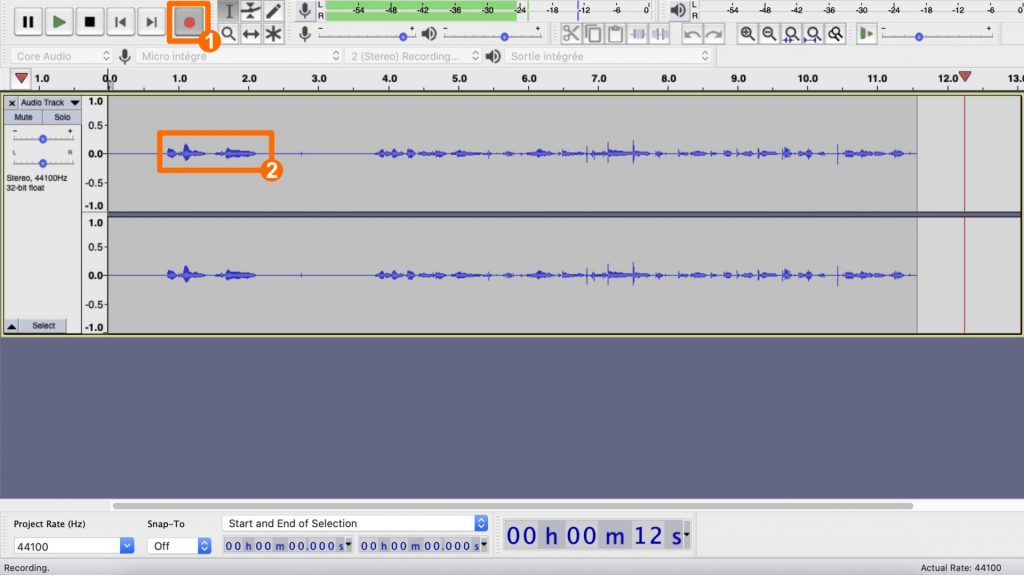Solo the Audio Track
Image resolution: width=1024 pixels, height=575 pixels.
(x=62, y=117)
